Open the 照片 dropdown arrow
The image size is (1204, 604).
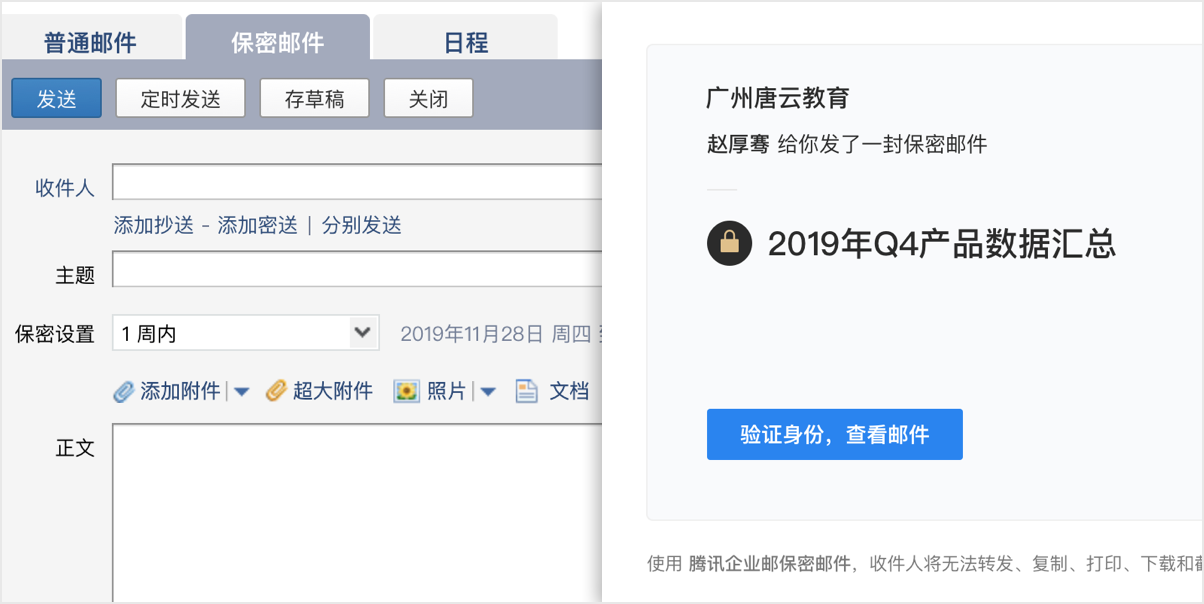[487, 391]
